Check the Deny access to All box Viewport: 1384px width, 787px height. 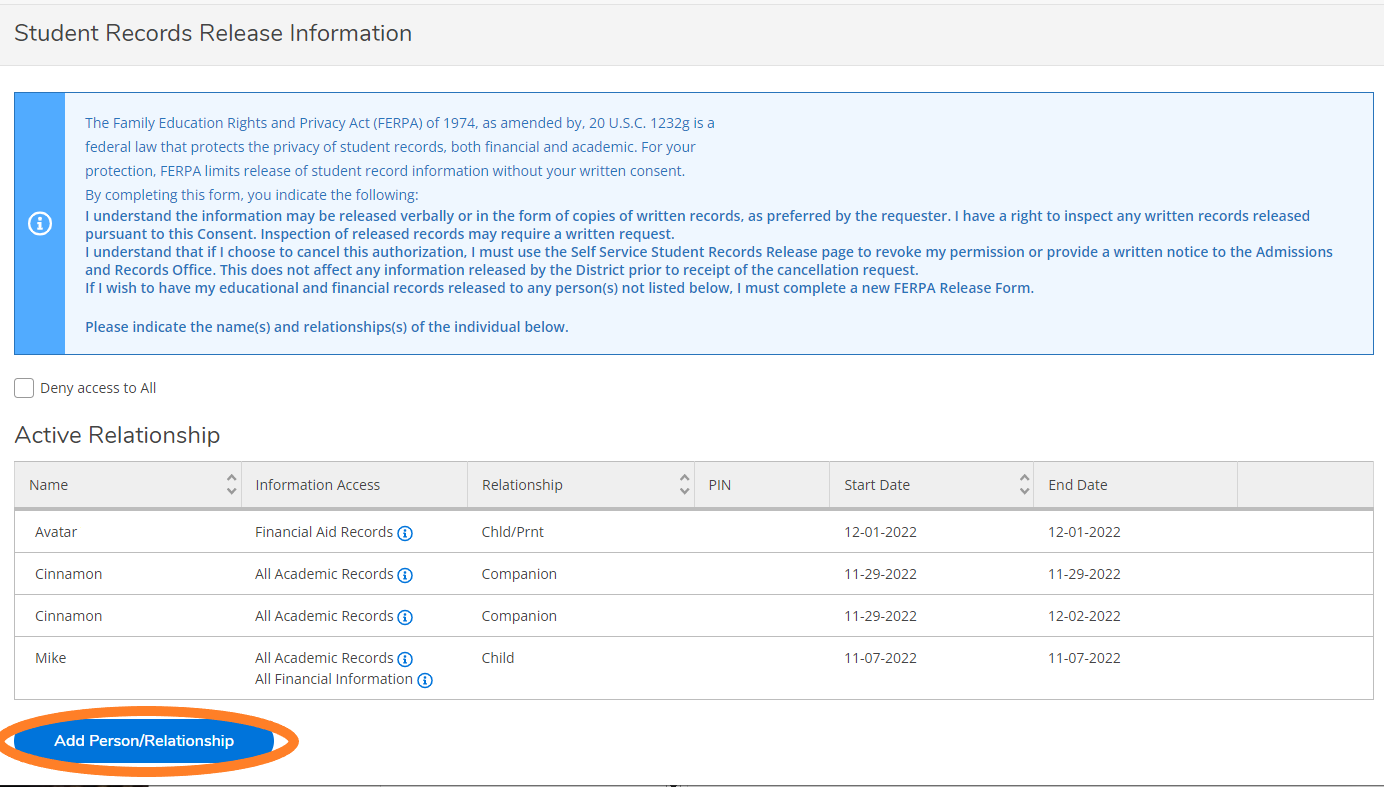[x=24, y=388]
